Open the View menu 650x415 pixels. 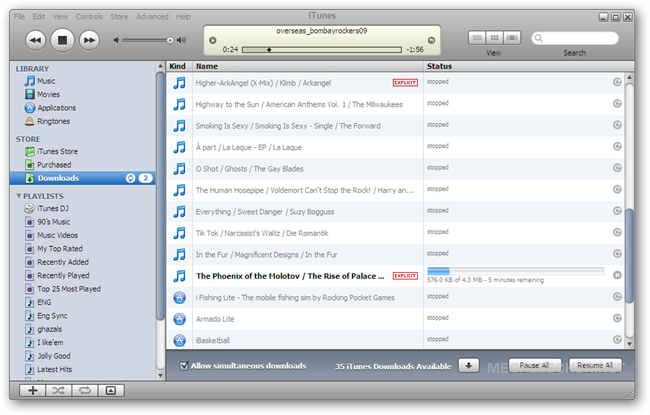click(x=60, y=17)
